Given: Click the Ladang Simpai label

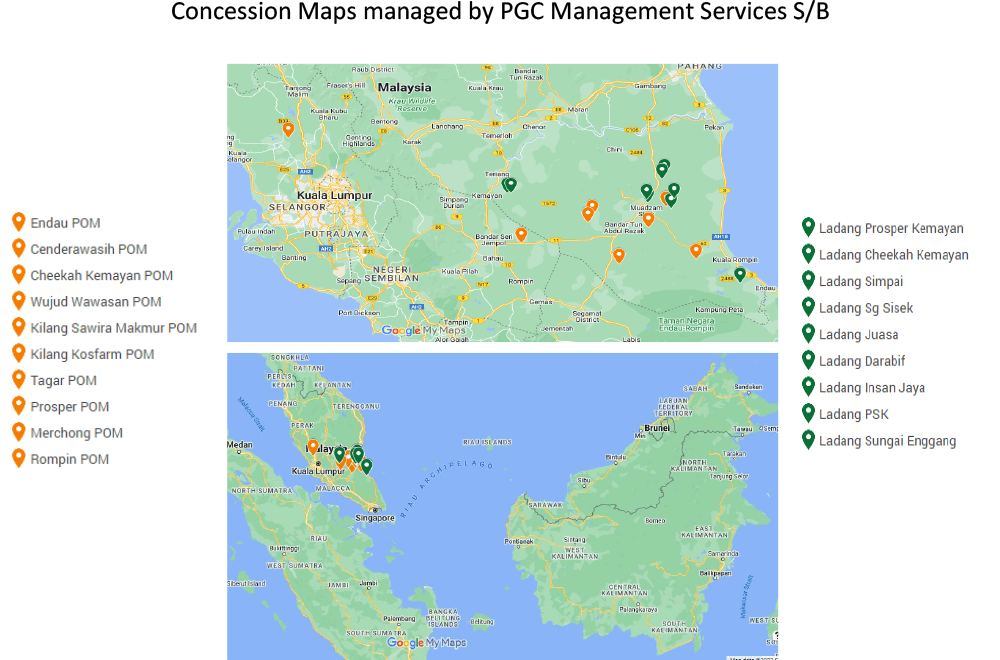Looking at the screenshot, I should pyautogui.click(x=861, y=282).
